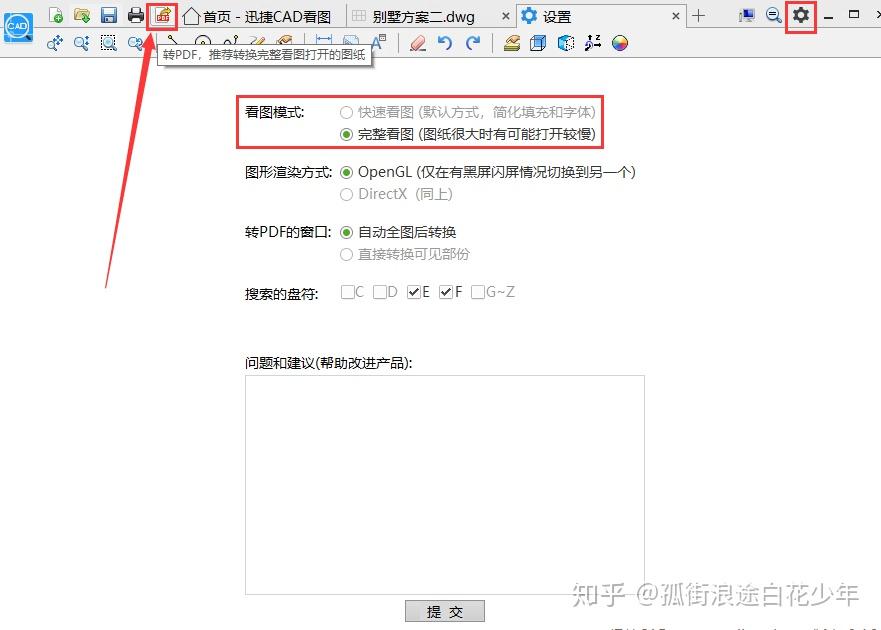881x630 pixels.
Task: Select the pan view tool
Action: 55,43
